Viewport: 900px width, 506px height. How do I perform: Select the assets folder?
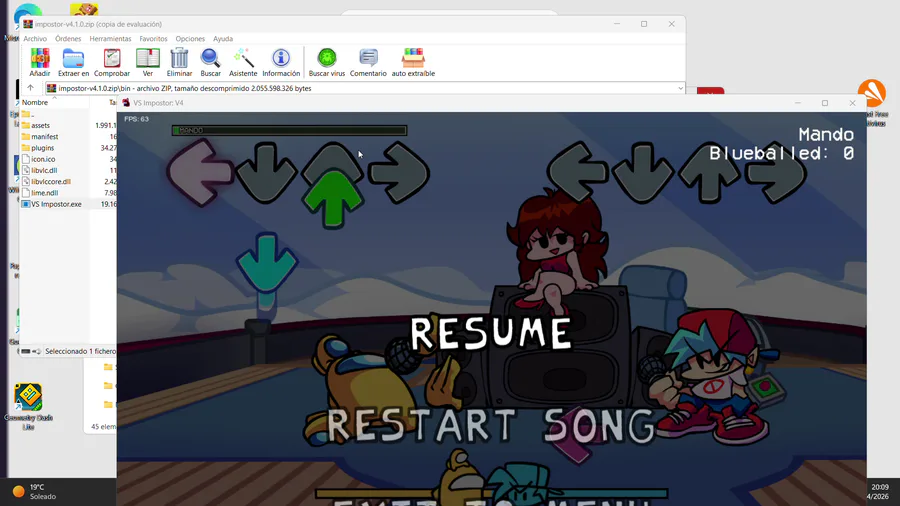(40, 125)
